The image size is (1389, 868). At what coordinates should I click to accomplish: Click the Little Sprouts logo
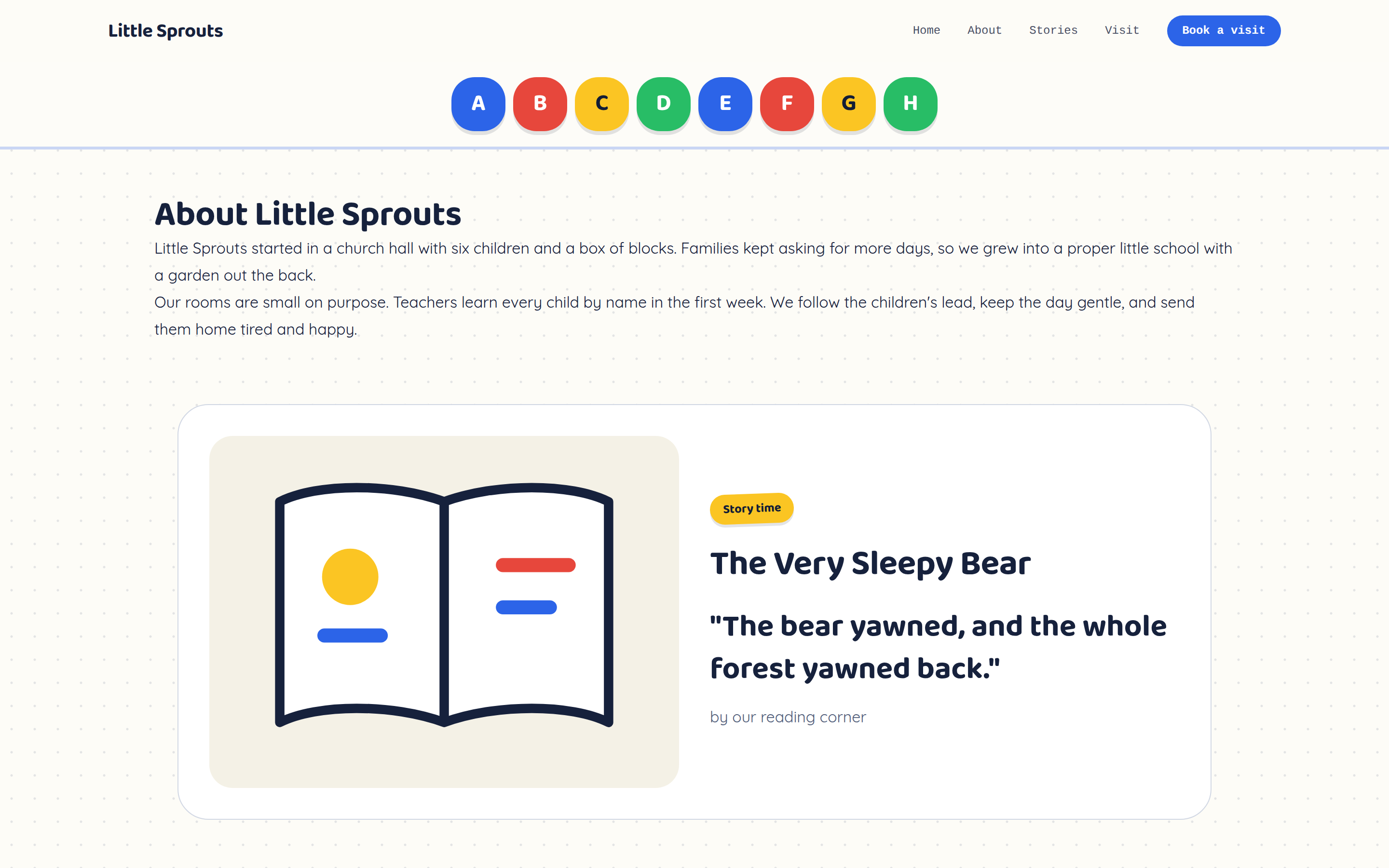165,30
